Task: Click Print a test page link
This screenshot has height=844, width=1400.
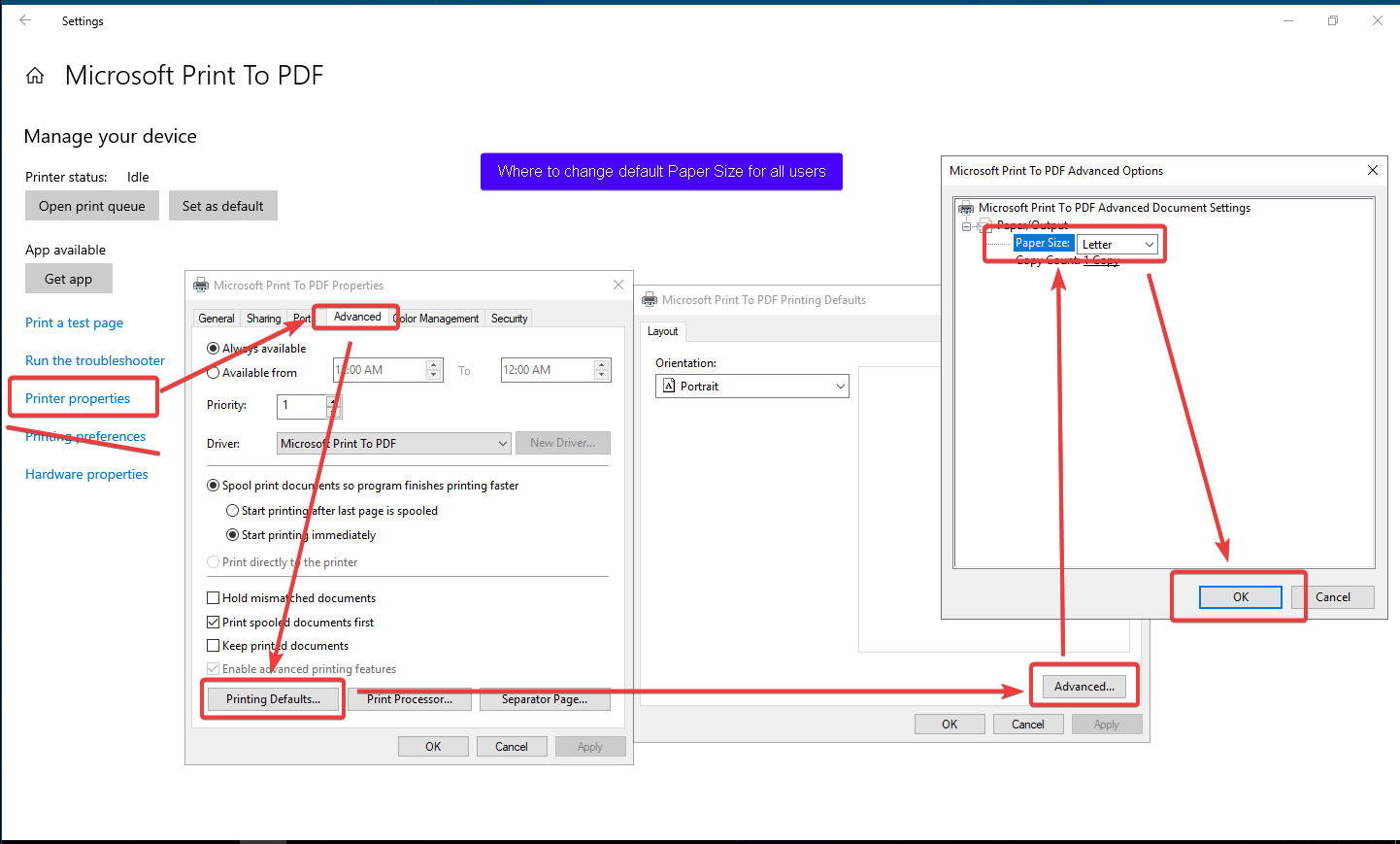Action: 75,322
